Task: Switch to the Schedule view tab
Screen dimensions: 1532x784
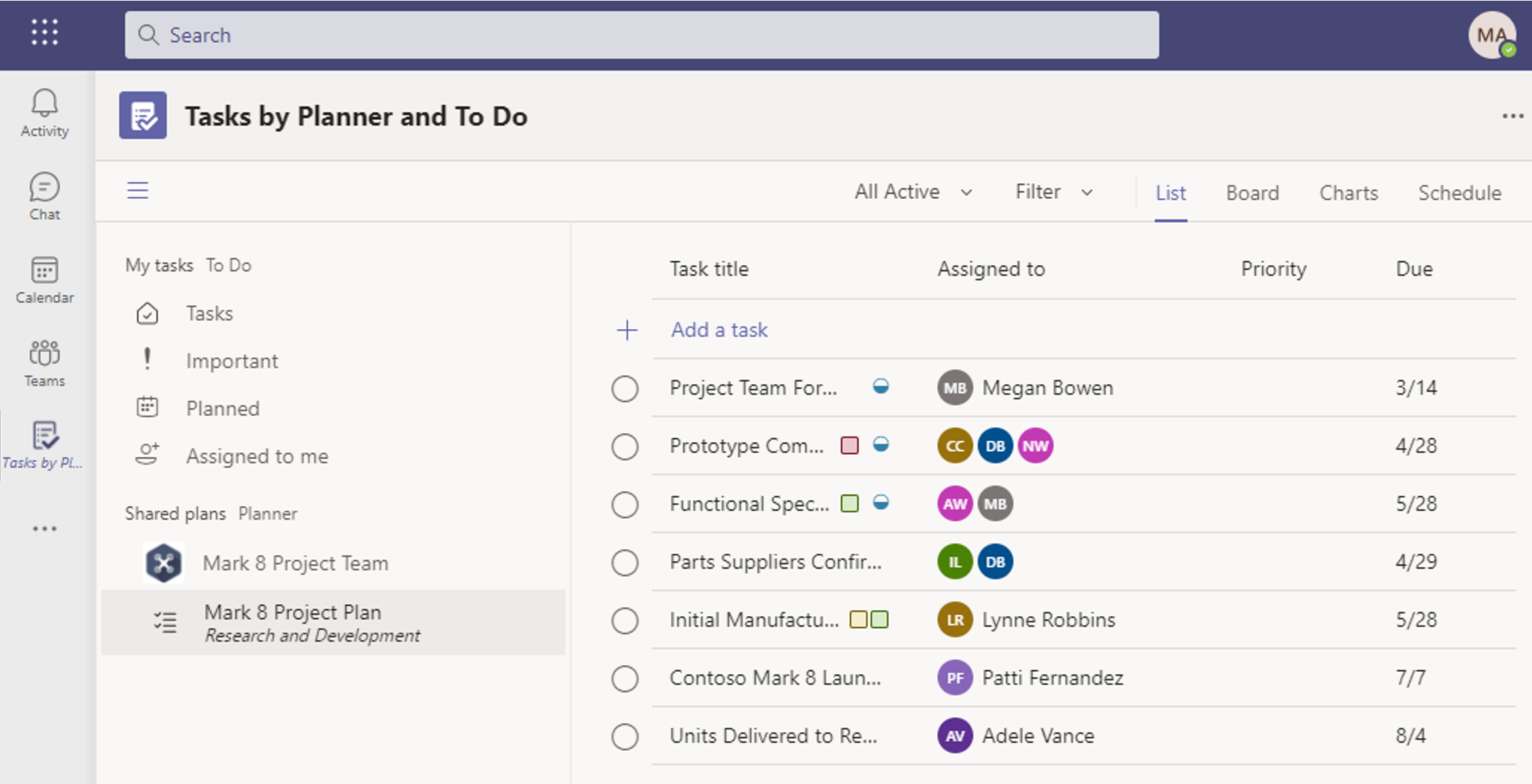Action: [x=1459, y=190]
